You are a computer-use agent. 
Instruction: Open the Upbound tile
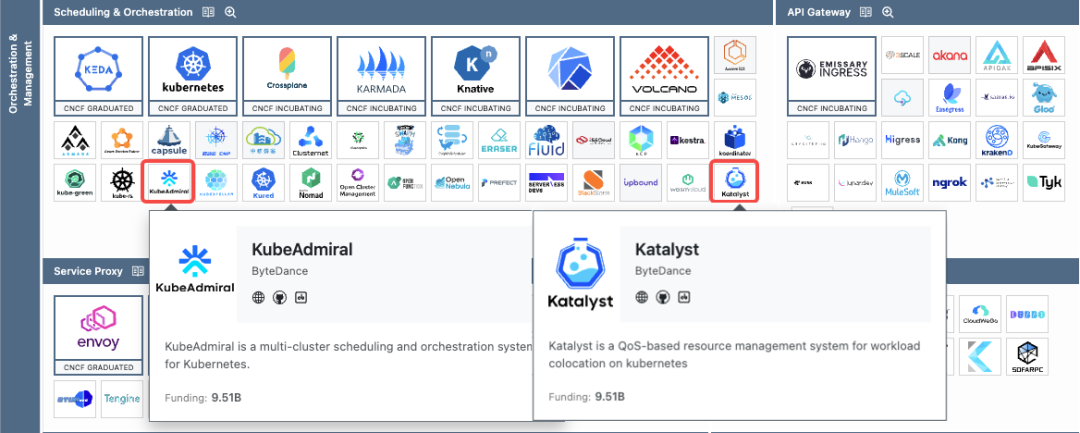[x=641, y=182]
